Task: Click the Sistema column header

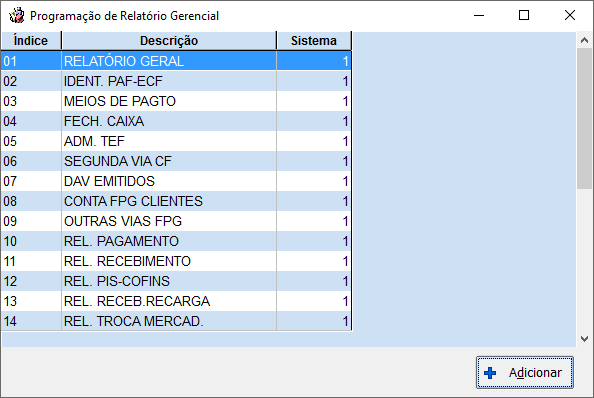Action: (314, 41)
